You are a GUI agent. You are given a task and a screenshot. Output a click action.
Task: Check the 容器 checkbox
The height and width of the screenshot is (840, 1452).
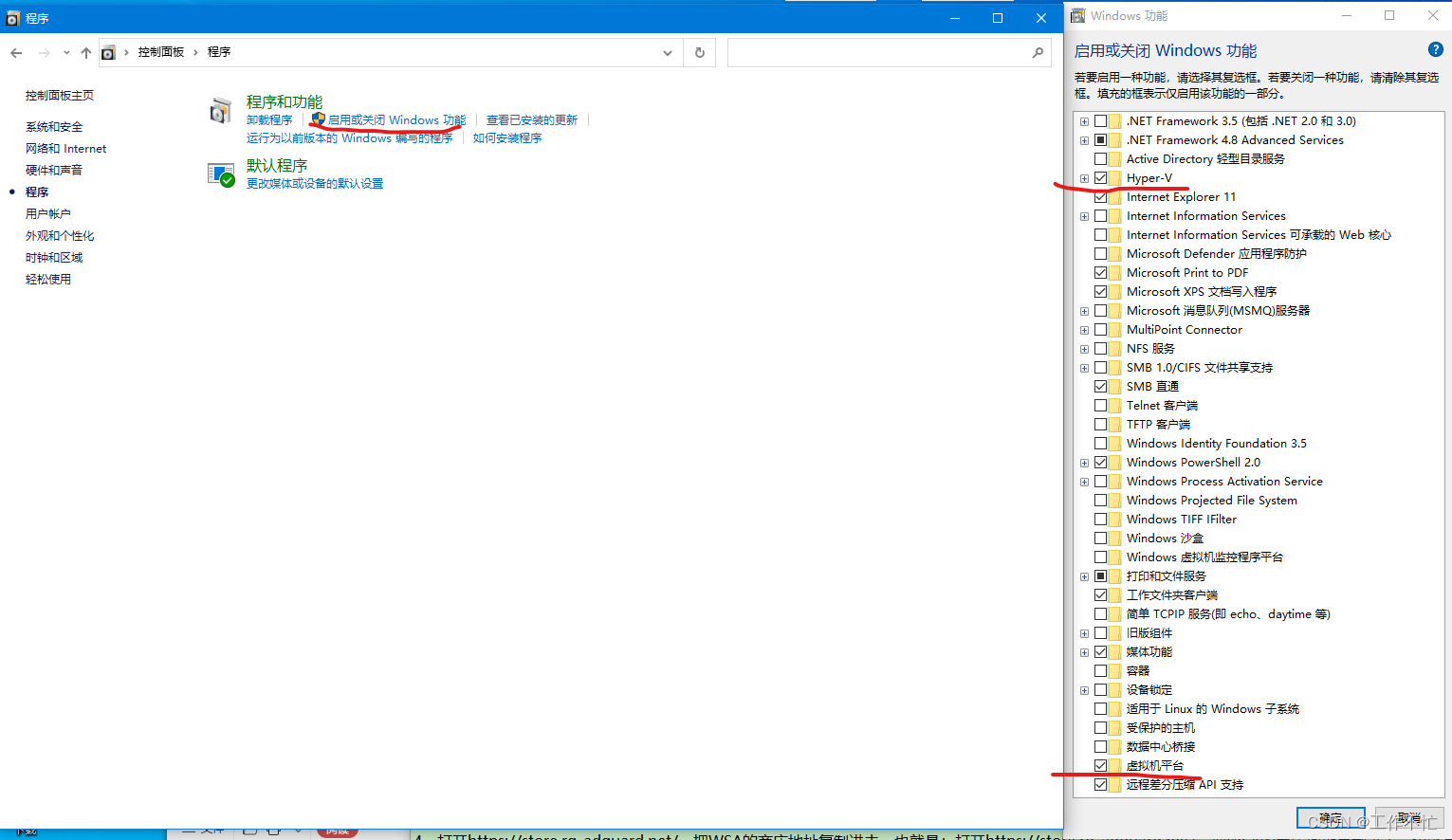pyautogui.click(x=1101, y=671)
